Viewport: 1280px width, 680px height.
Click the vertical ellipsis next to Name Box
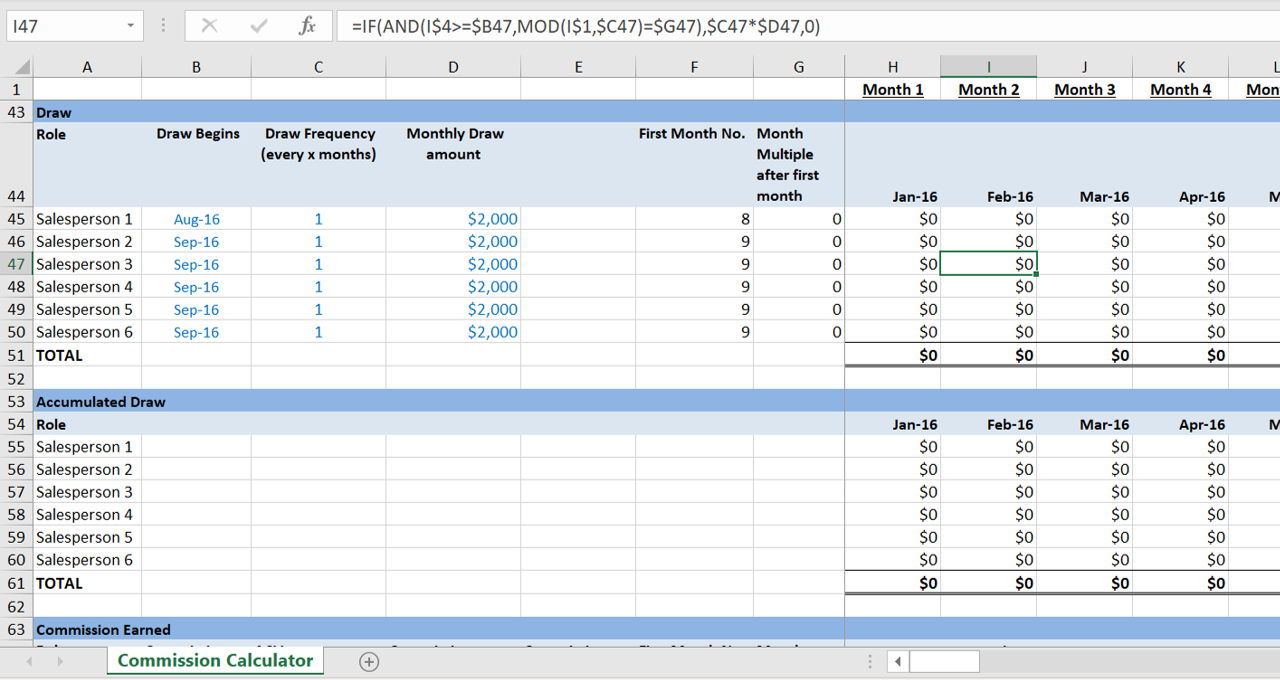coord(163,26)
